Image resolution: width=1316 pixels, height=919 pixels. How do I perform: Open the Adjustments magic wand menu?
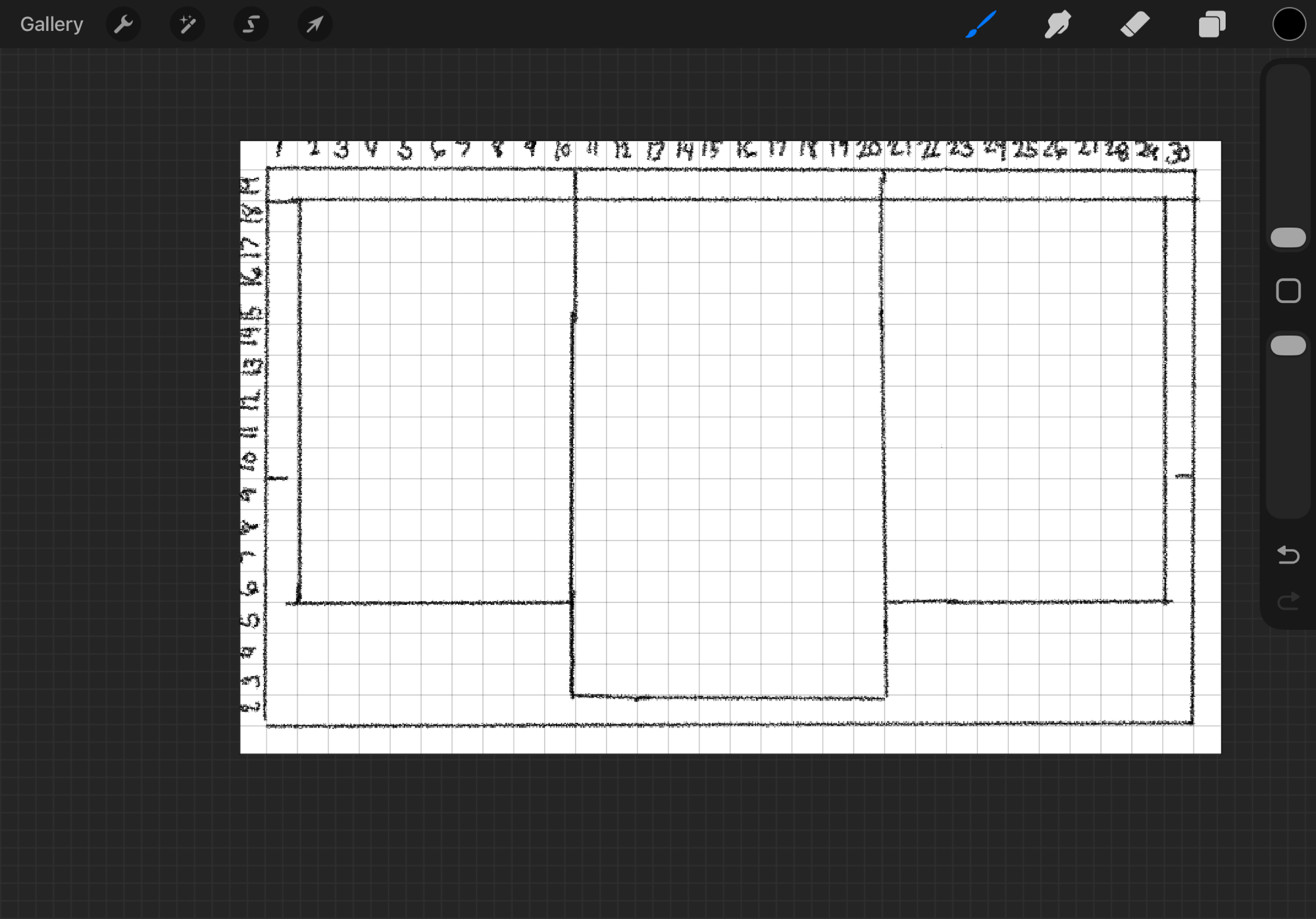[x=188, y=25]
